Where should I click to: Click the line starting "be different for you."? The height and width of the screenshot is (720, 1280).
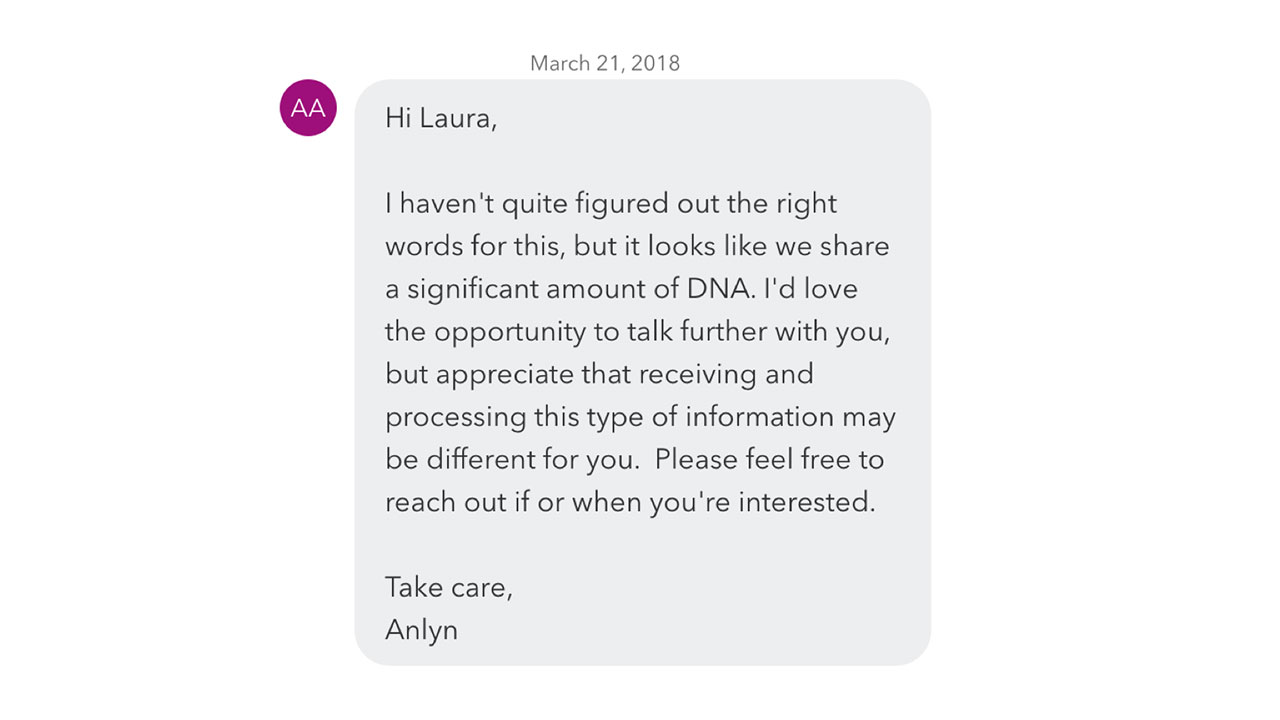634,459
